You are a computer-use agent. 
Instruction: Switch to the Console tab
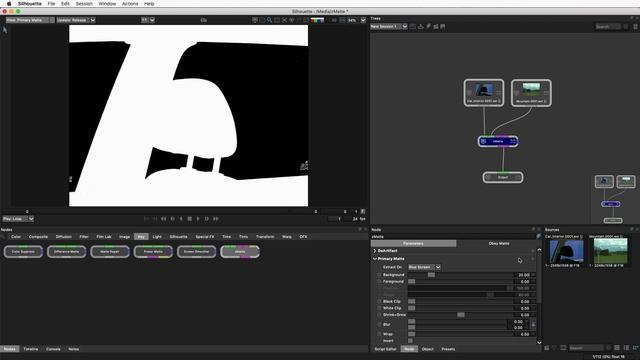click(53, 349)
